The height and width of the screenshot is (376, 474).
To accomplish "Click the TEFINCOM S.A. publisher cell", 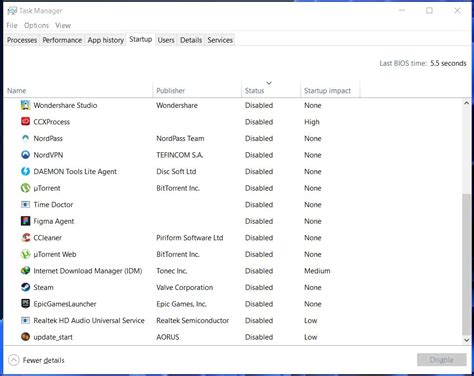I will click(180, 155).
